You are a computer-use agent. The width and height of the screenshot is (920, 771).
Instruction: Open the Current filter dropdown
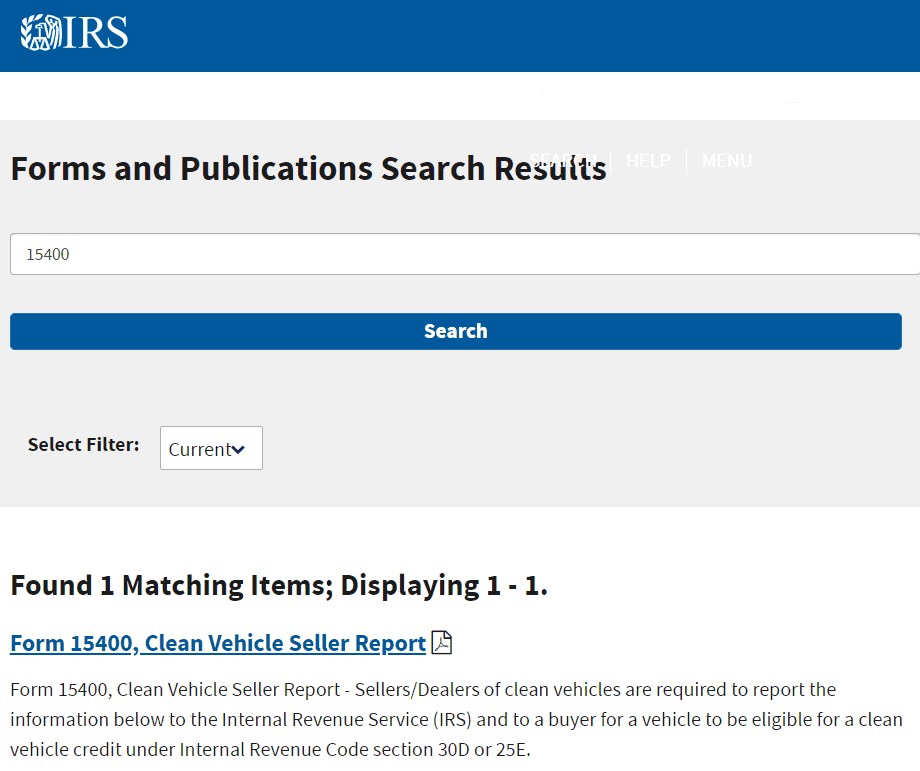(x=211, y=448)
